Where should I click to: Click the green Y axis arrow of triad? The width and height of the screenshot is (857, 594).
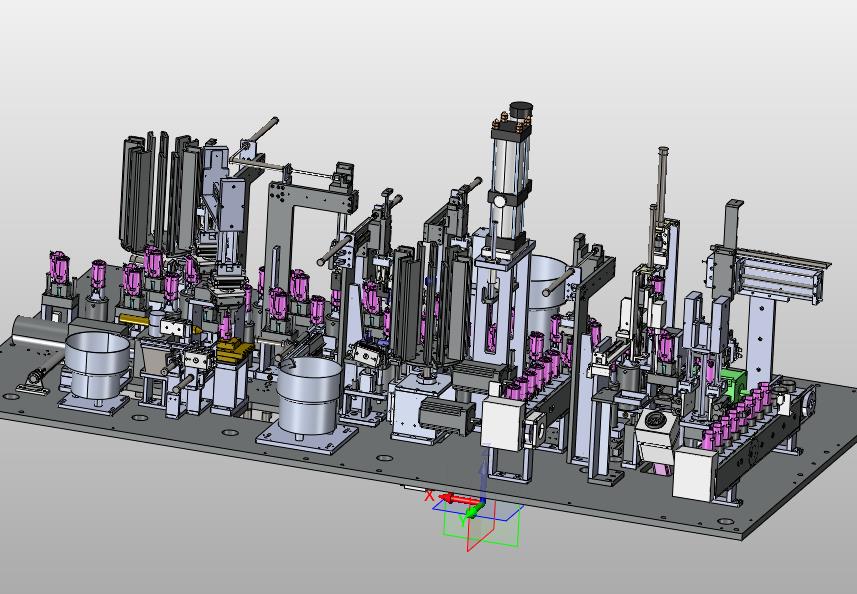click(474, 511)
